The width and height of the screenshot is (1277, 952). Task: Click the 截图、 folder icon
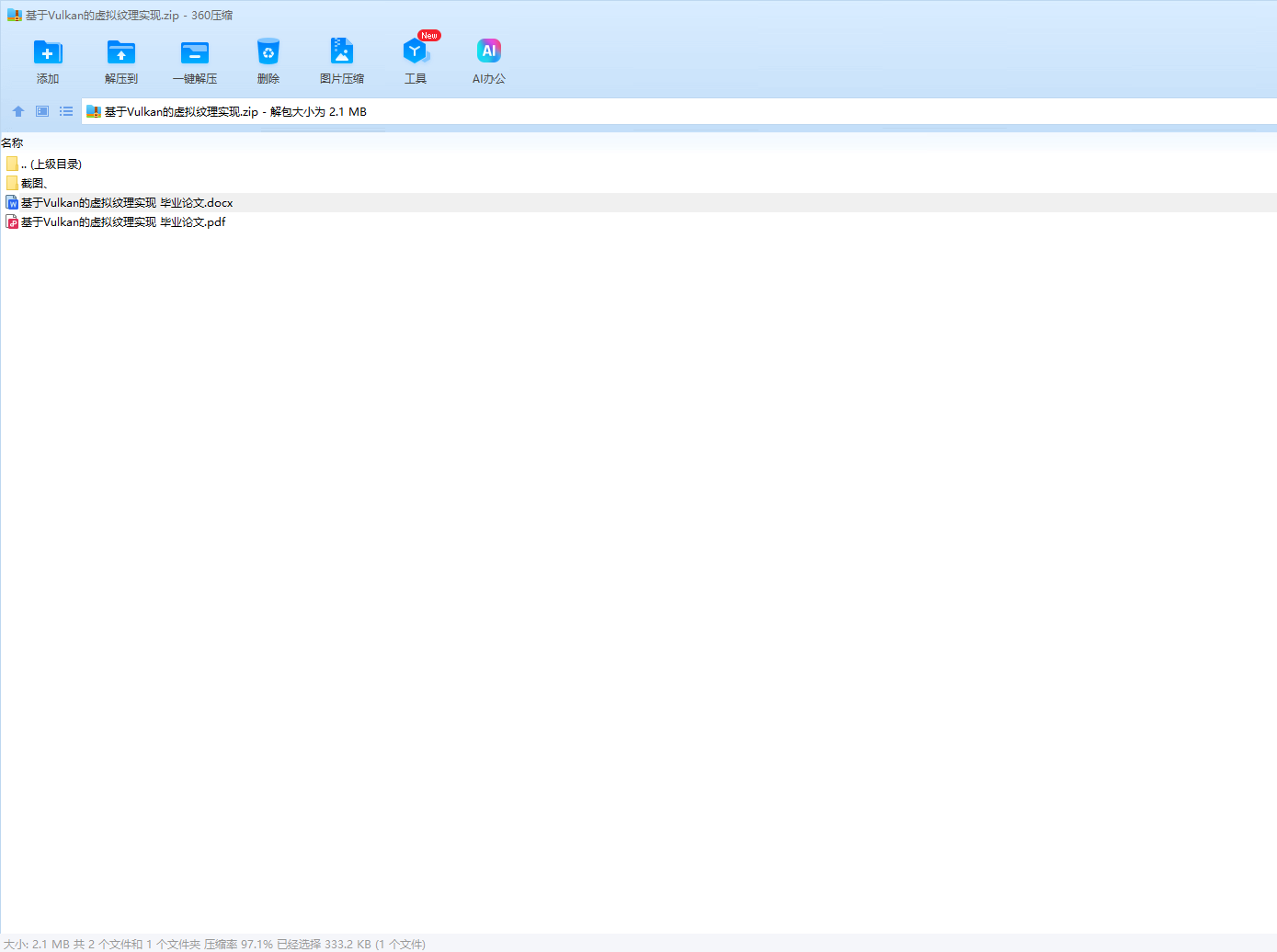[12, 183]
